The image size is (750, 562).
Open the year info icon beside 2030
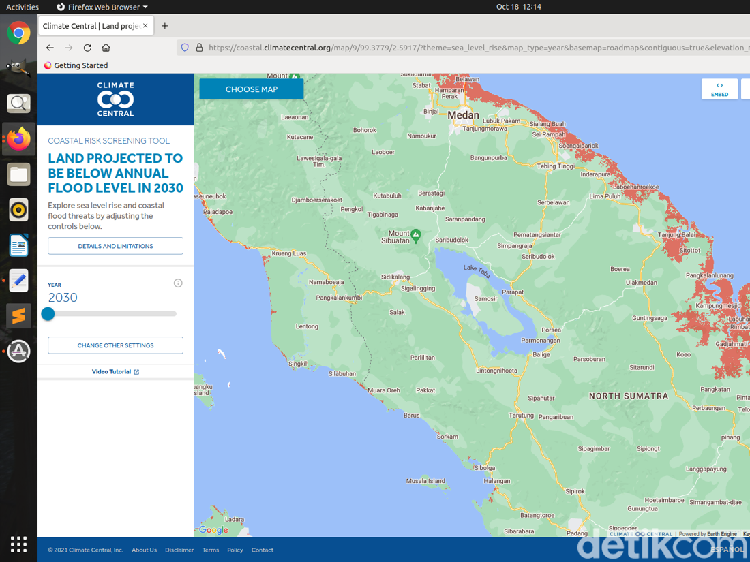[178, 283]
